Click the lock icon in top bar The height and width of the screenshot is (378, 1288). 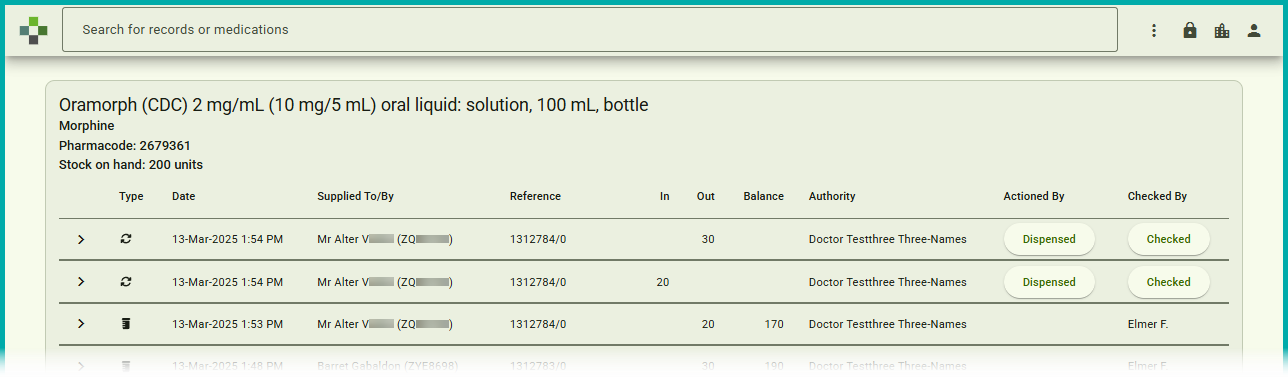coord(1189,30)
